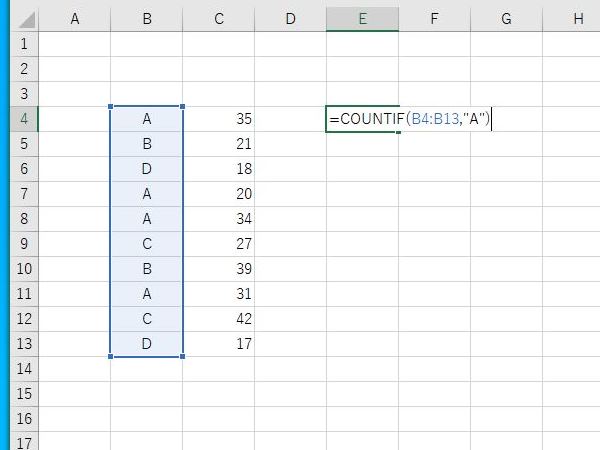
Task: Select column header B
Action: [x=147, y=19]
